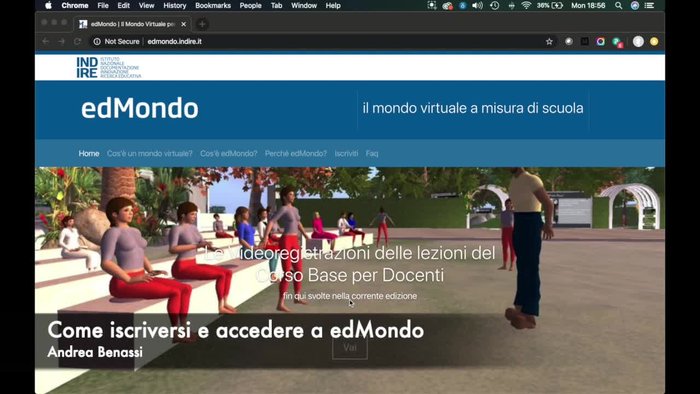
Task: Click the yellow Chrome menu button
Action: [654, 41]
